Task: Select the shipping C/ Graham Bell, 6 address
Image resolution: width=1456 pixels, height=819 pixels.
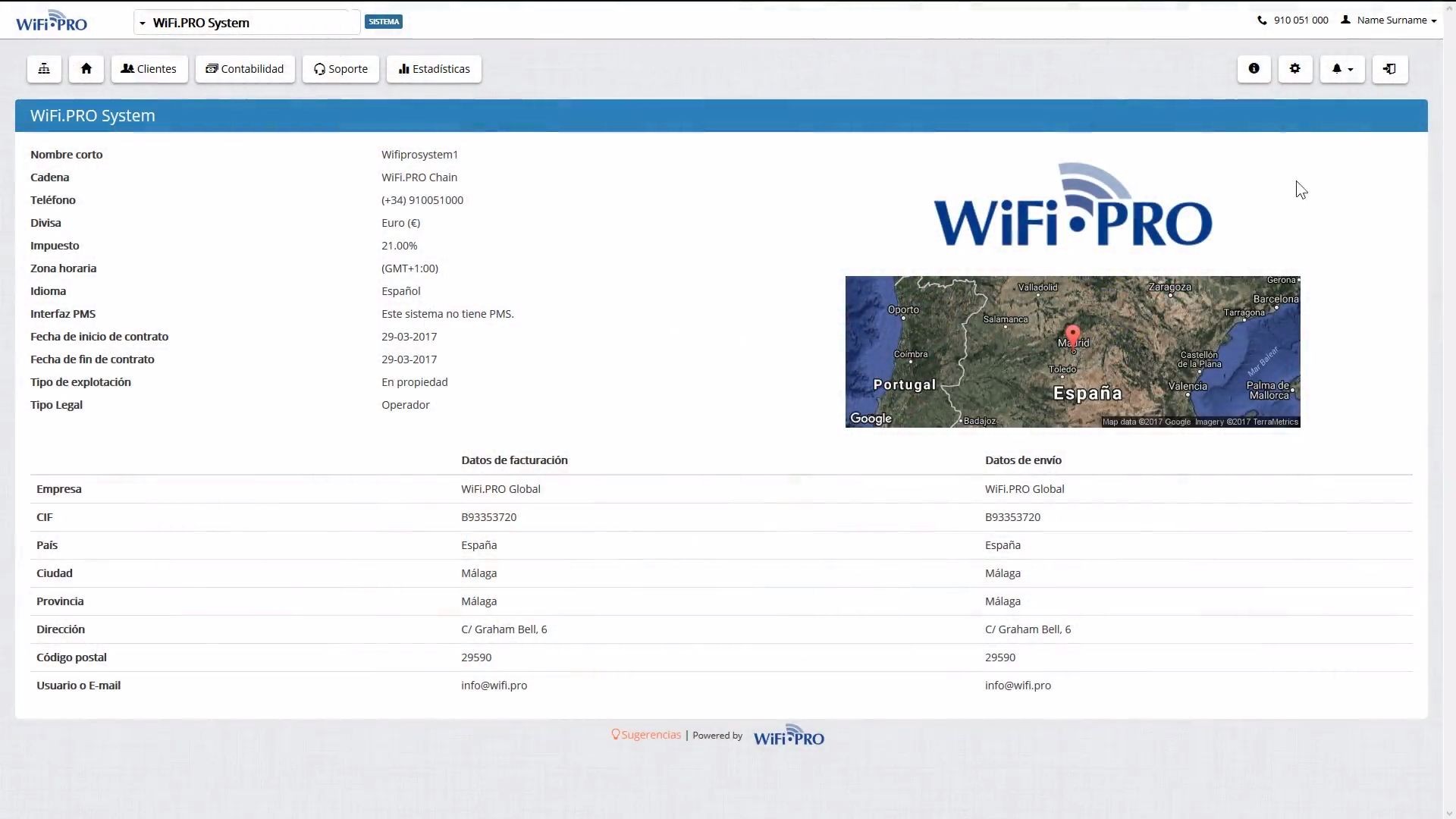Action: [x=1028, y=629]
